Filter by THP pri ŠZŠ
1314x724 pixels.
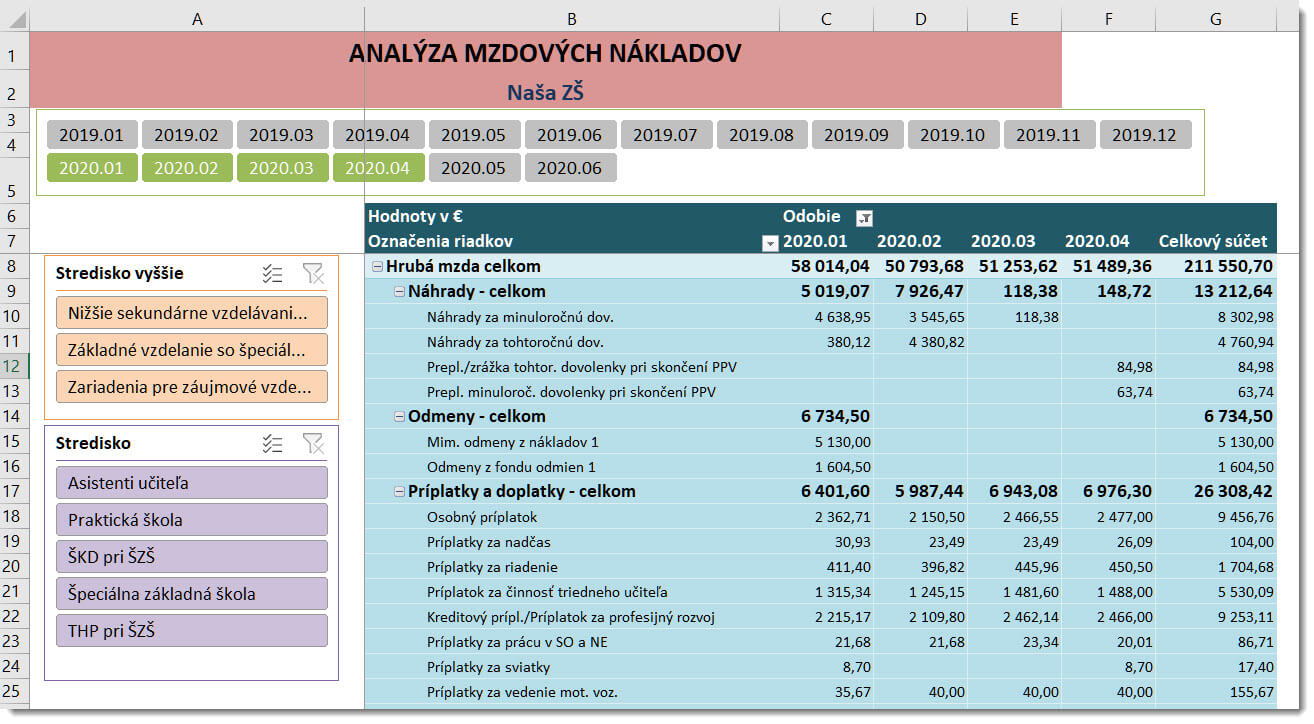pyautogui.click(x=192, y=631)
